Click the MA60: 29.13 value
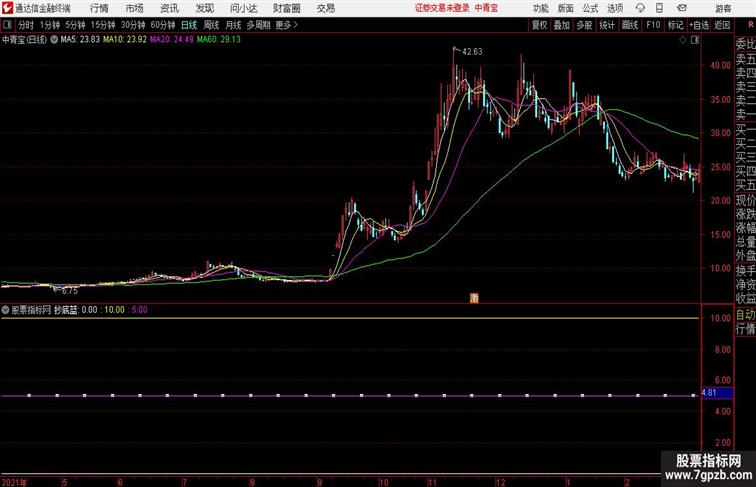Viewport: 756px width, 487px height. click(218, 40)
